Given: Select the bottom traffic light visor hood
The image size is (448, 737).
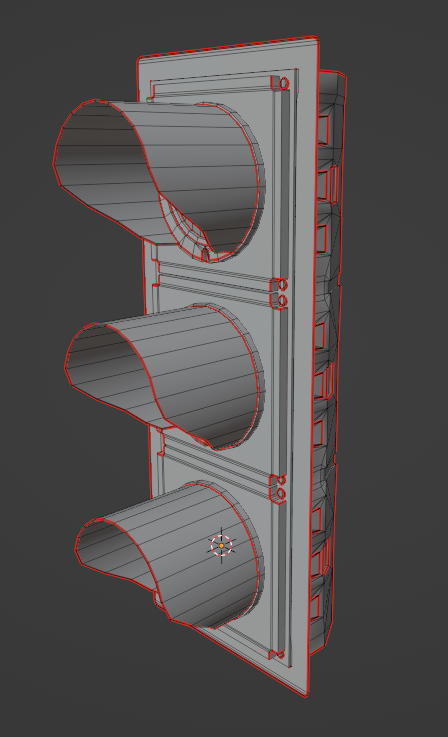Looking at the screenshot, I should pyautogui.click(x=169, y=555).
